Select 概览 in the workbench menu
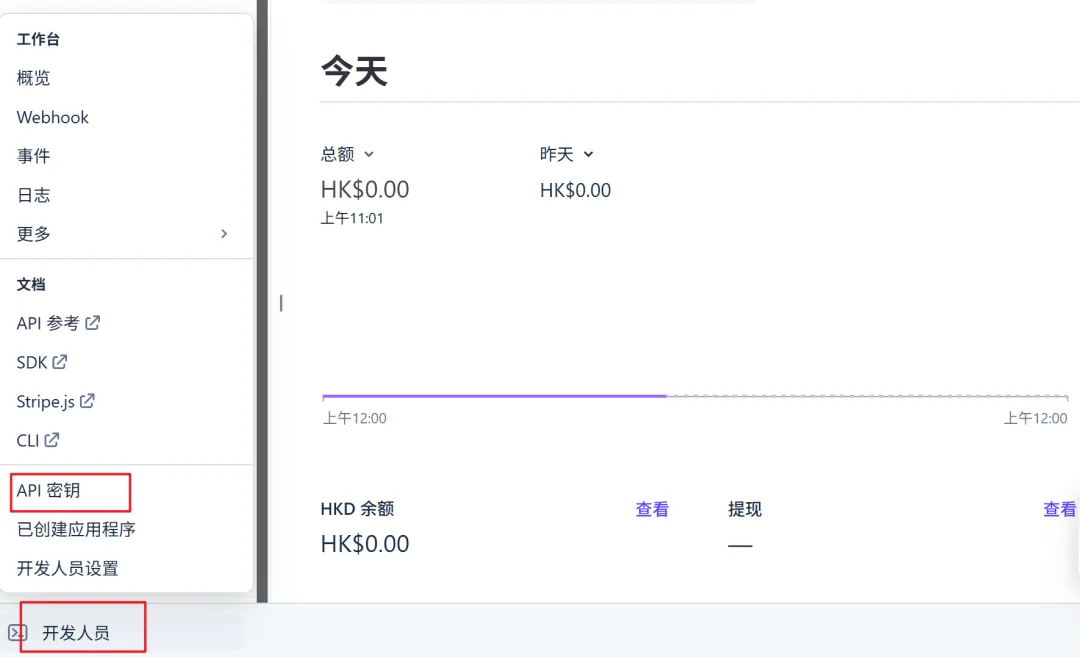 pyautogui.click(x=34, y=78)
